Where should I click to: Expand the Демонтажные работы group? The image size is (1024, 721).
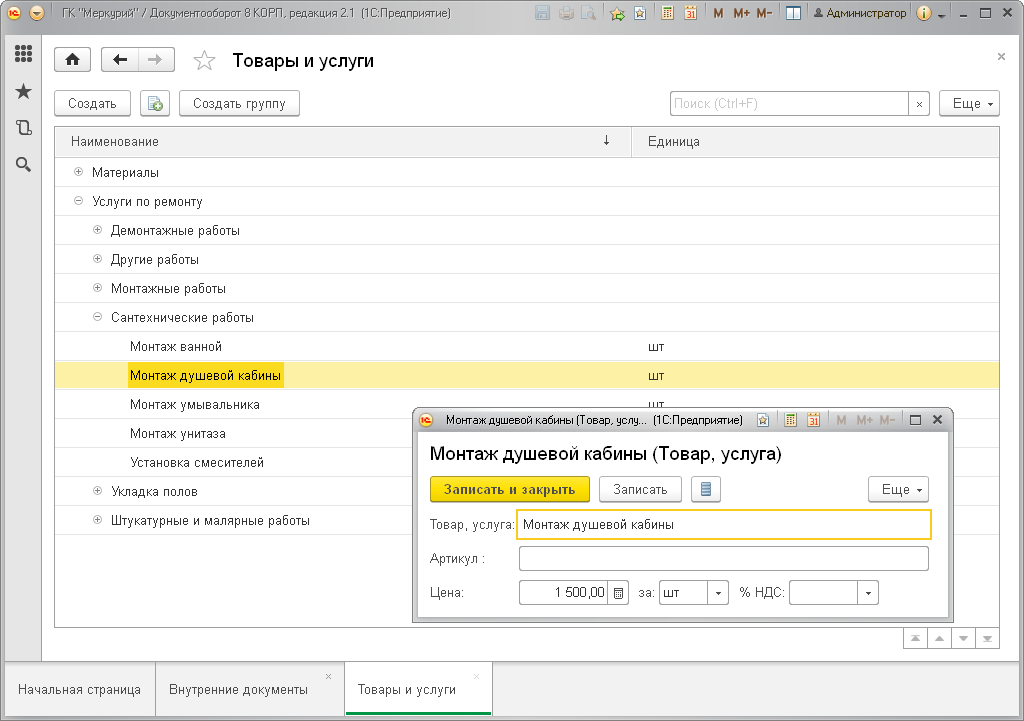pos(97,230)
